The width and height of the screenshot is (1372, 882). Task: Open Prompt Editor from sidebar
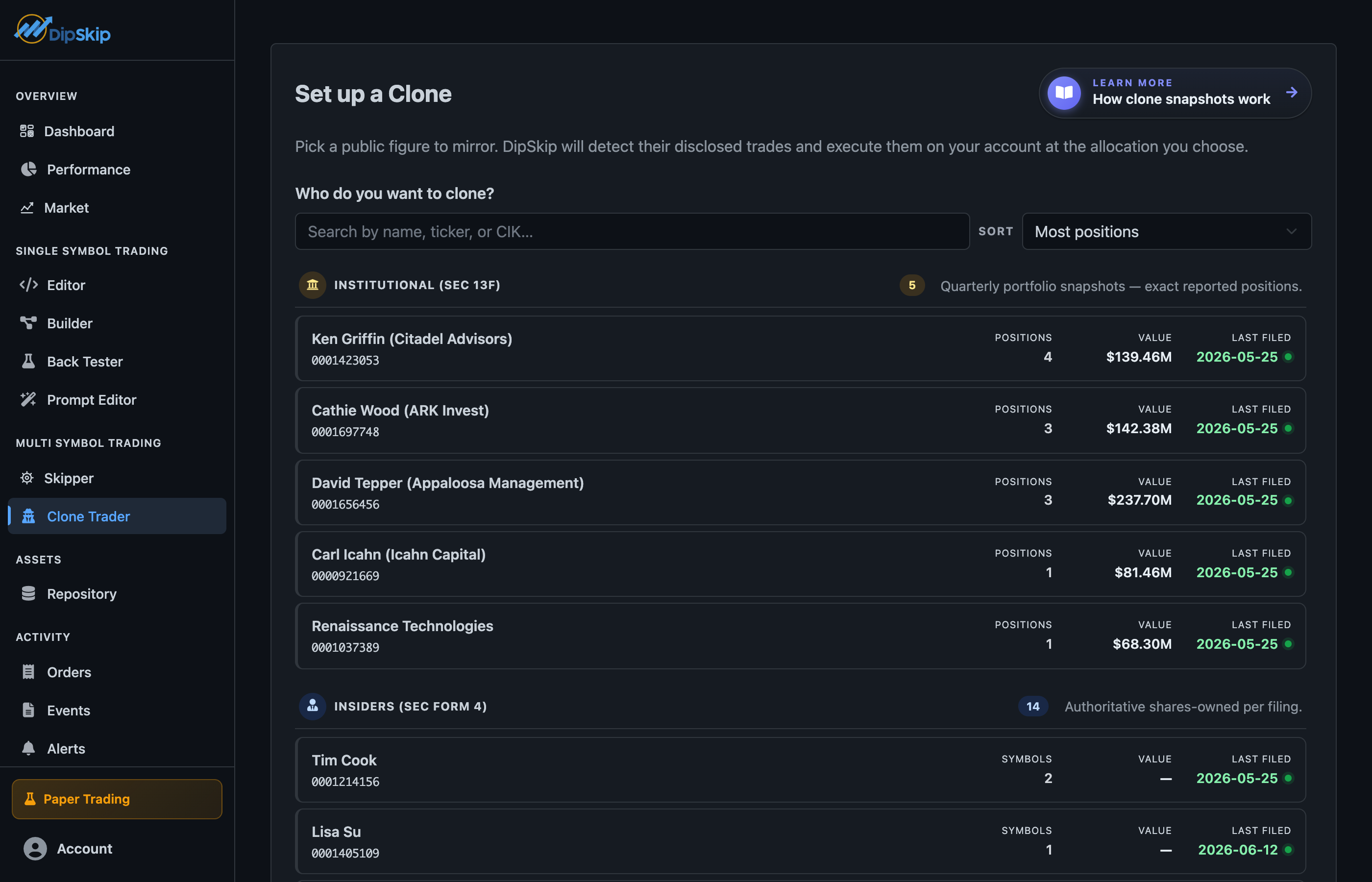[117, 400]
